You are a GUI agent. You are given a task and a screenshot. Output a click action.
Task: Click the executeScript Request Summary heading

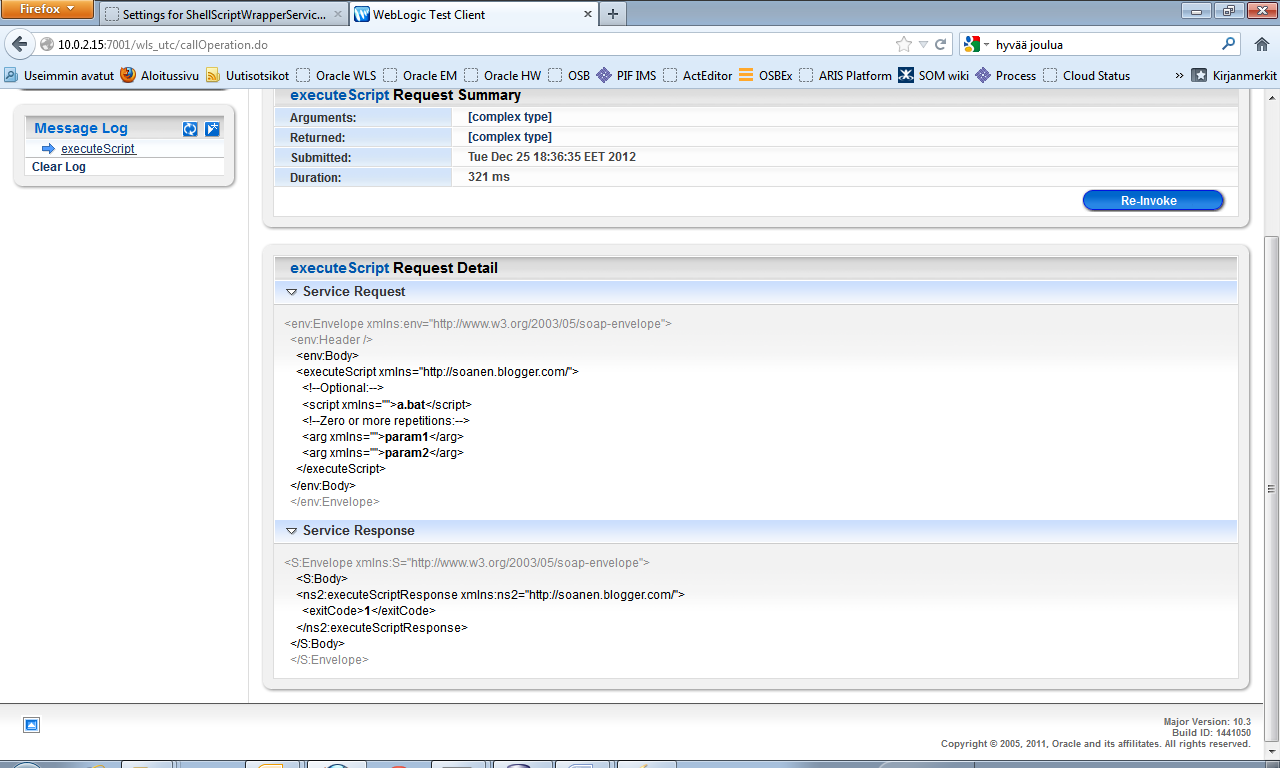[405, 95]
